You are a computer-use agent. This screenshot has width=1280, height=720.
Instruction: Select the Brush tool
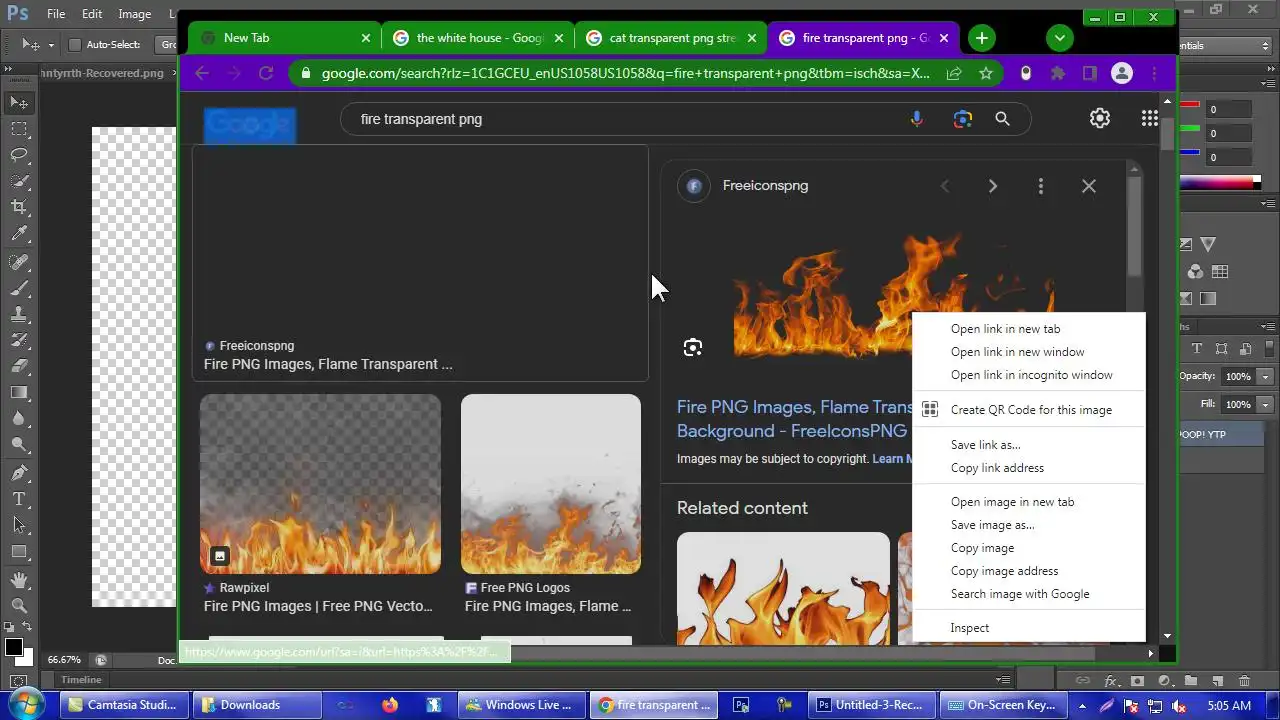point(19,288)
